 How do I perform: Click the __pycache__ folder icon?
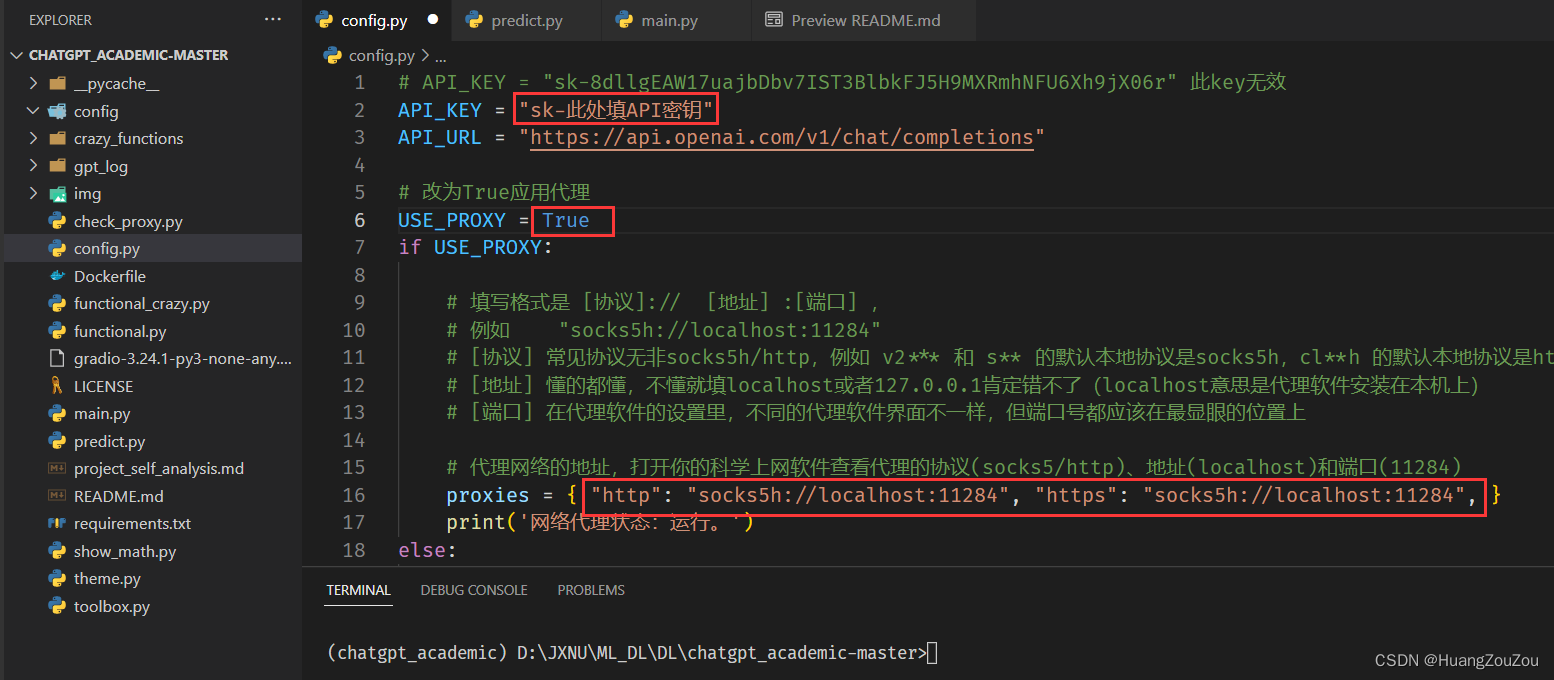pos(57,84)
